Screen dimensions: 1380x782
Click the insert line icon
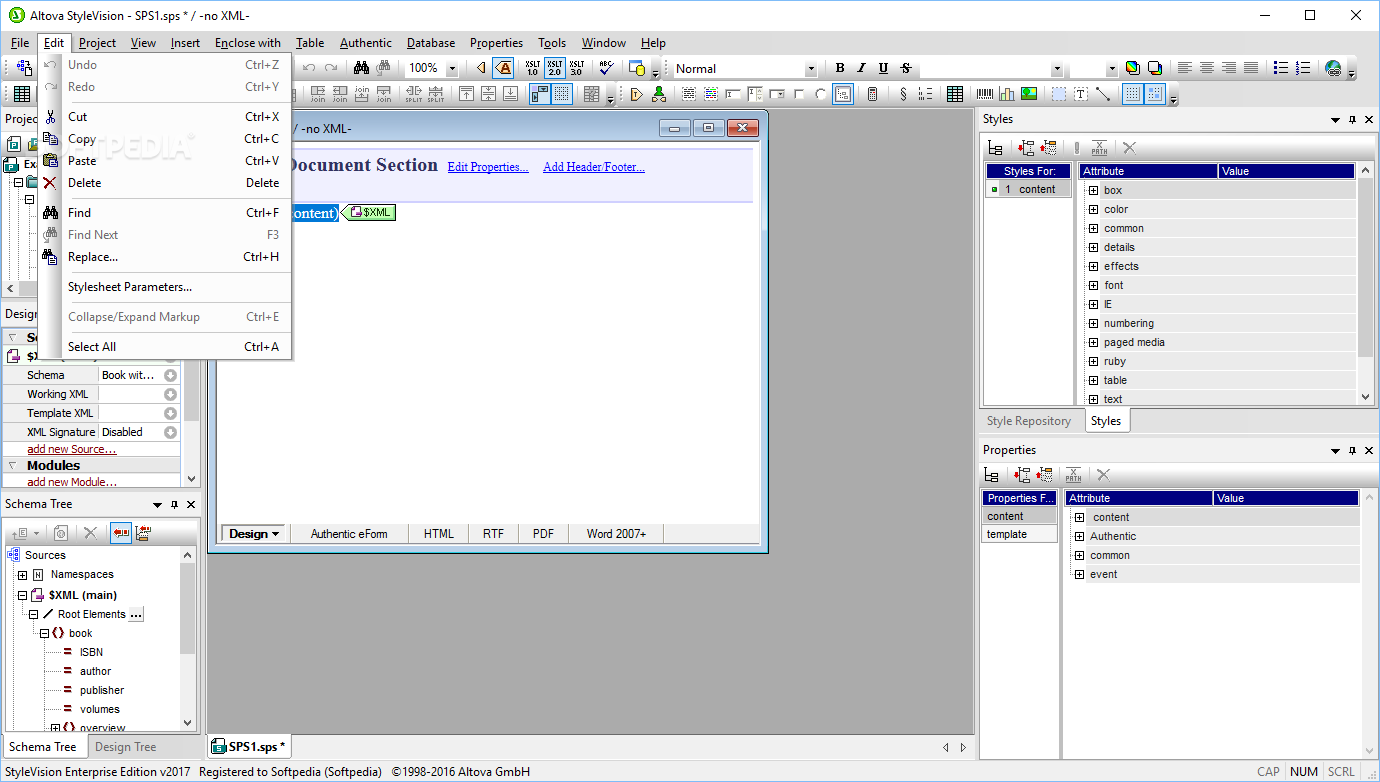tap(1103, 94)
